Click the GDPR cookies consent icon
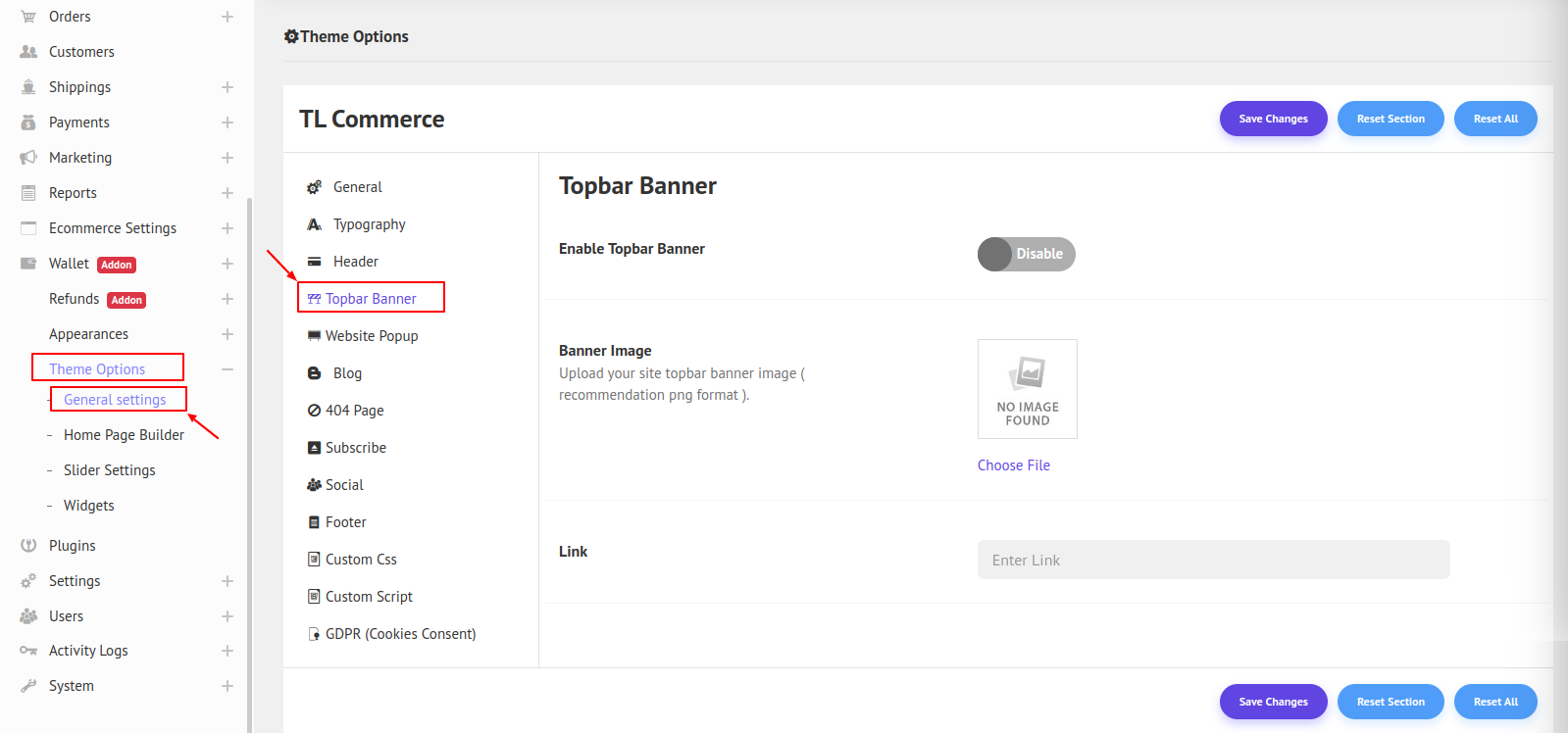This screenshot has width=1568, height=733. click(314, 634)
